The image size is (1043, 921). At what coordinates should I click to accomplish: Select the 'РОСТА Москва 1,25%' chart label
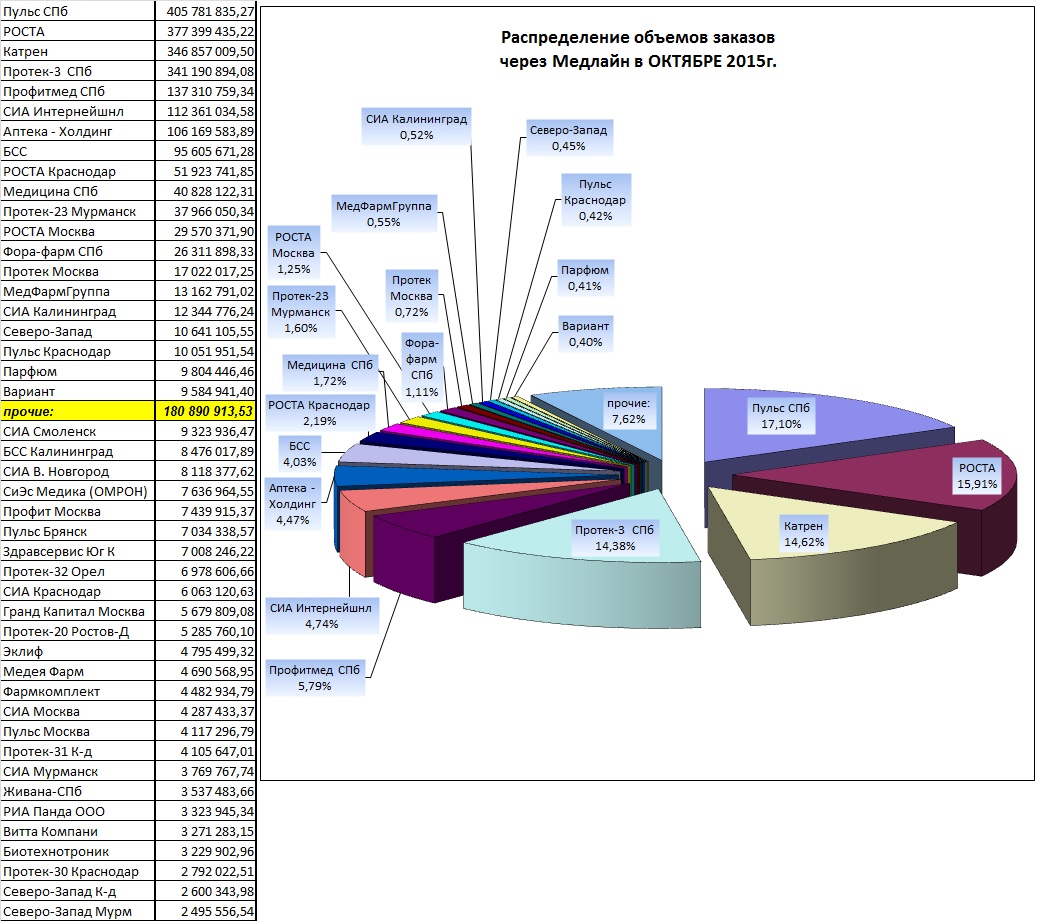point(293,253)
